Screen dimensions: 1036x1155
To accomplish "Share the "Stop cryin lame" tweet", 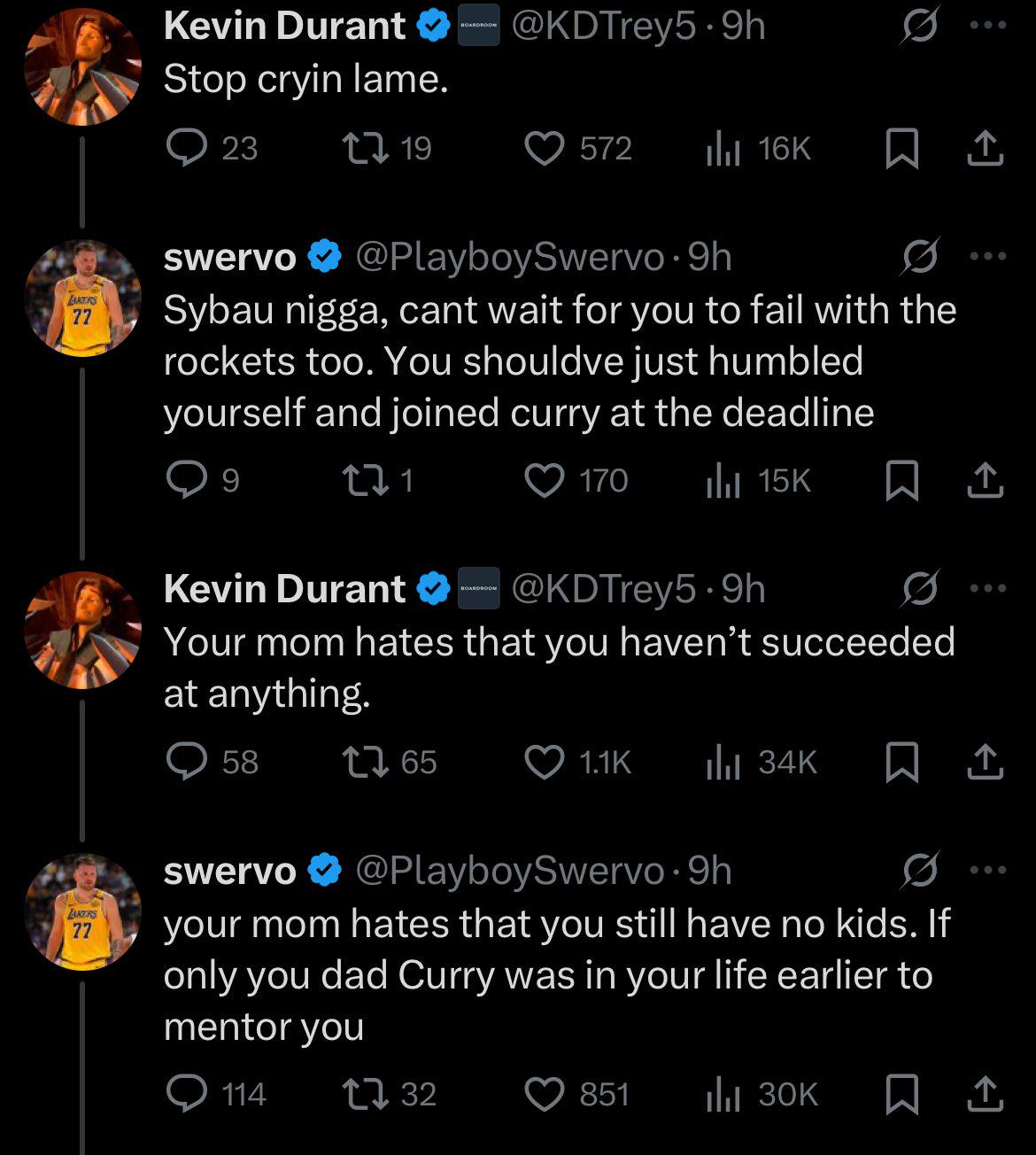I will click(985, 149).
